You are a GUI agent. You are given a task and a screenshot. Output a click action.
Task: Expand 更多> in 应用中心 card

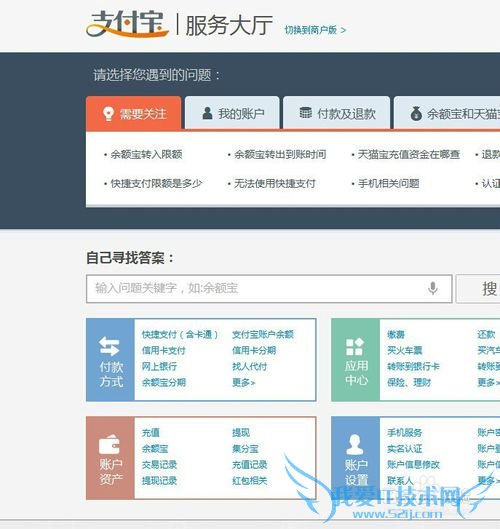pos(489,383)
